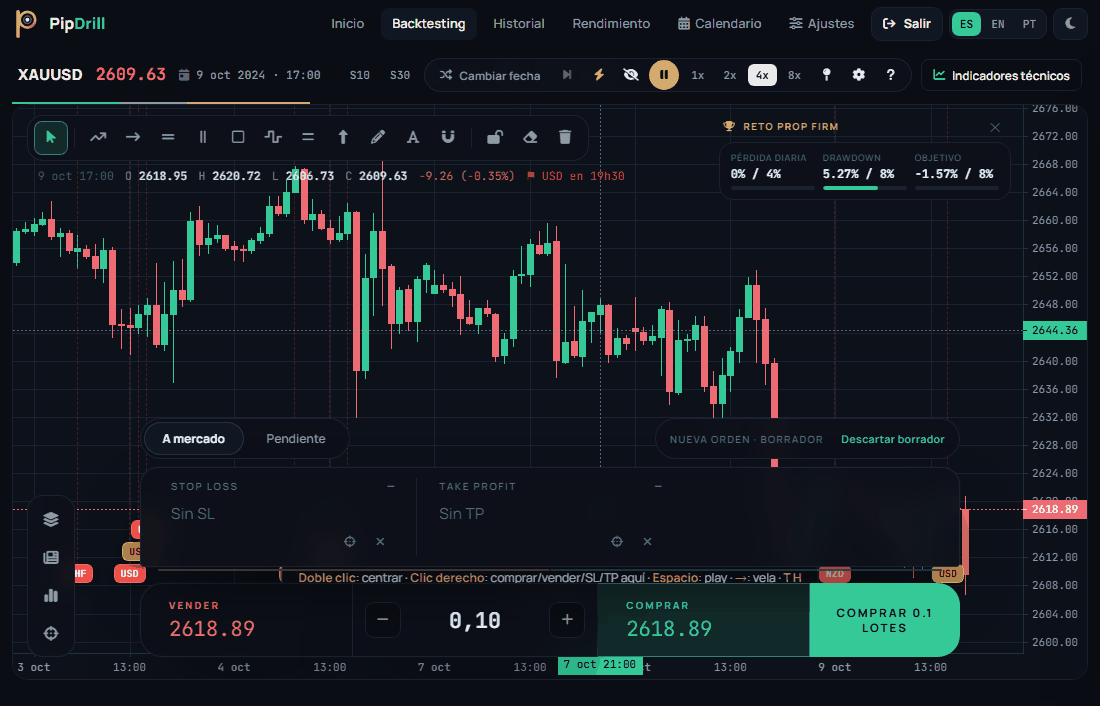Click the Comprar 0.1 Lotes button
The height and width of the screenshot is (706, 1100).
pyautogui.click(x=884, y=620)
